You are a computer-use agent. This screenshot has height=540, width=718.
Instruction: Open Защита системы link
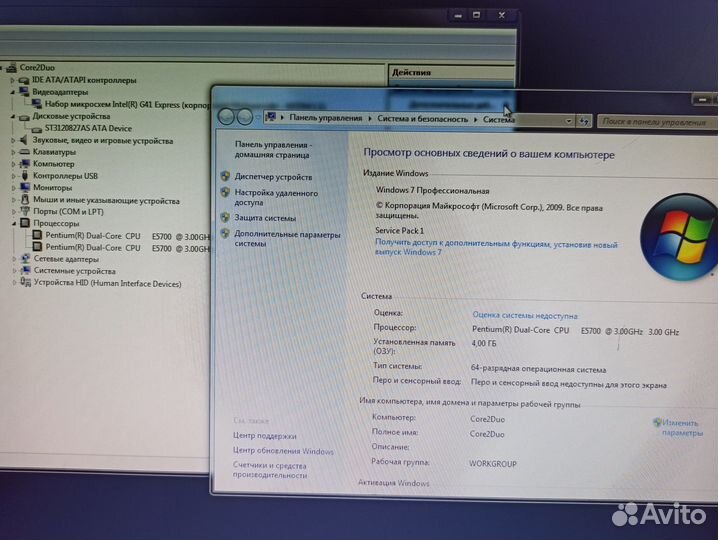pos(265,218)
